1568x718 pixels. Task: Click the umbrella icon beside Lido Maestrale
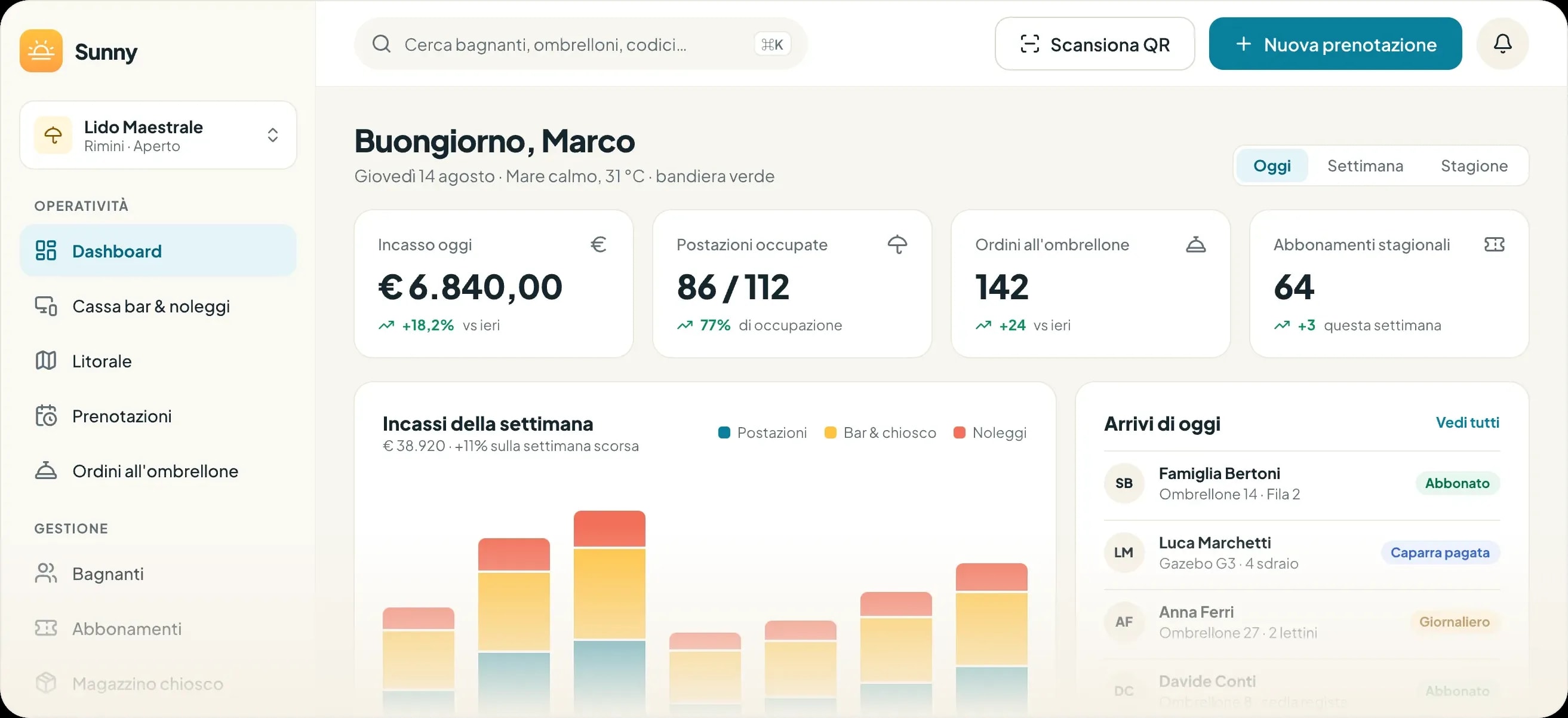(53, 135)
